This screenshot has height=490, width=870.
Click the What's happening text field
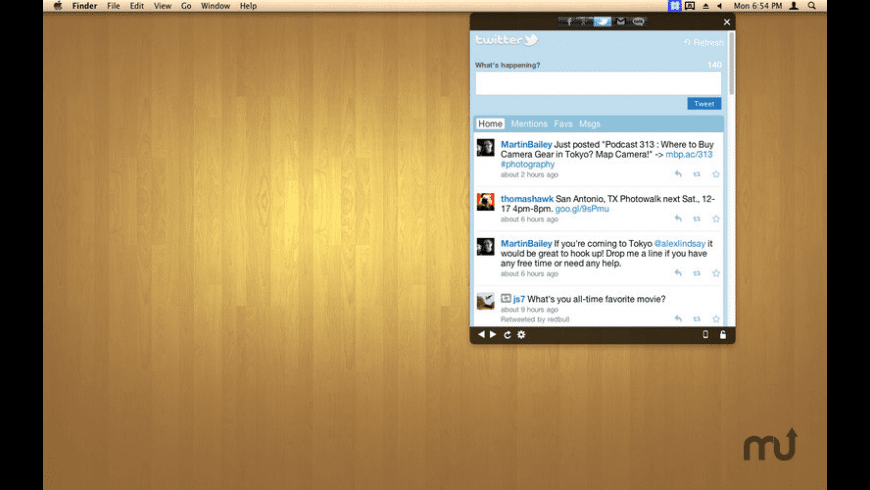point(598,83)
